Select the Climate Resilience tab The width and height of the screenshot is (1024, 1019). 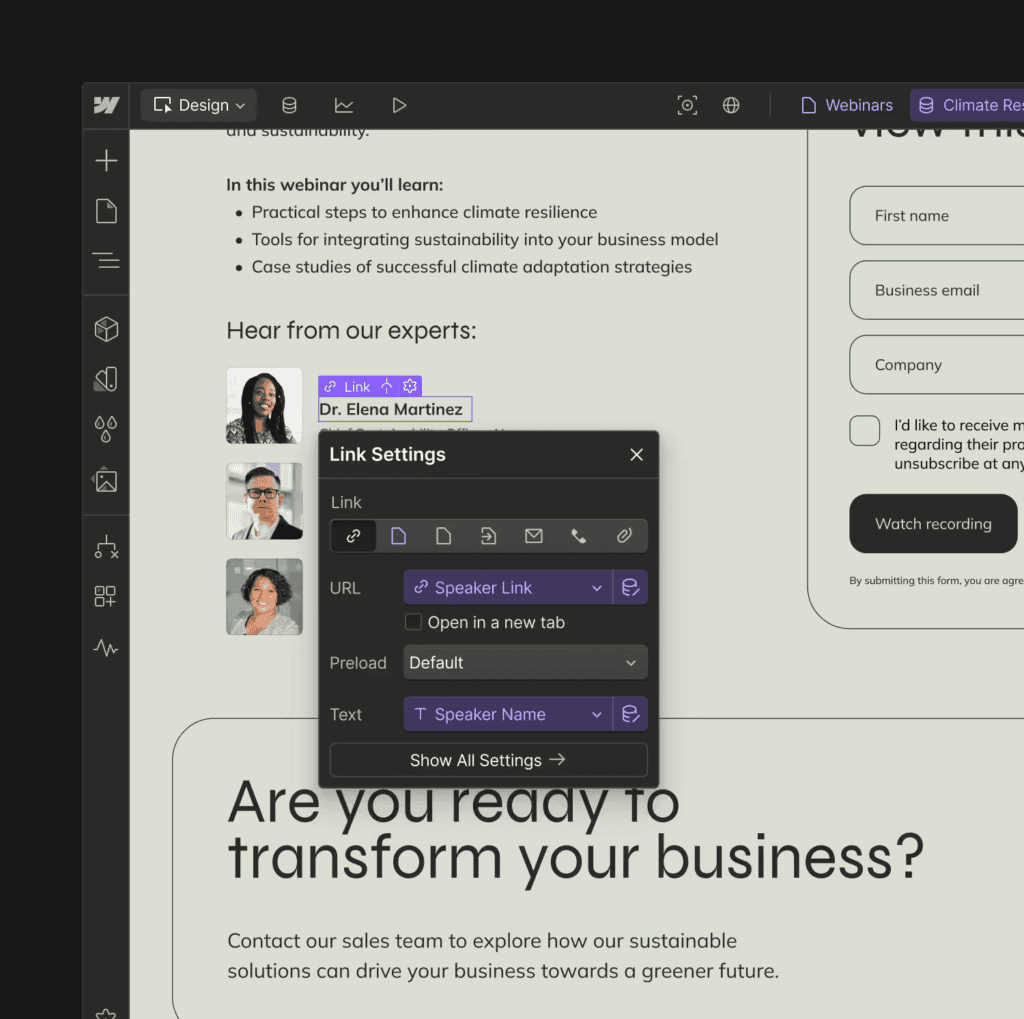(x=975, y=105)
